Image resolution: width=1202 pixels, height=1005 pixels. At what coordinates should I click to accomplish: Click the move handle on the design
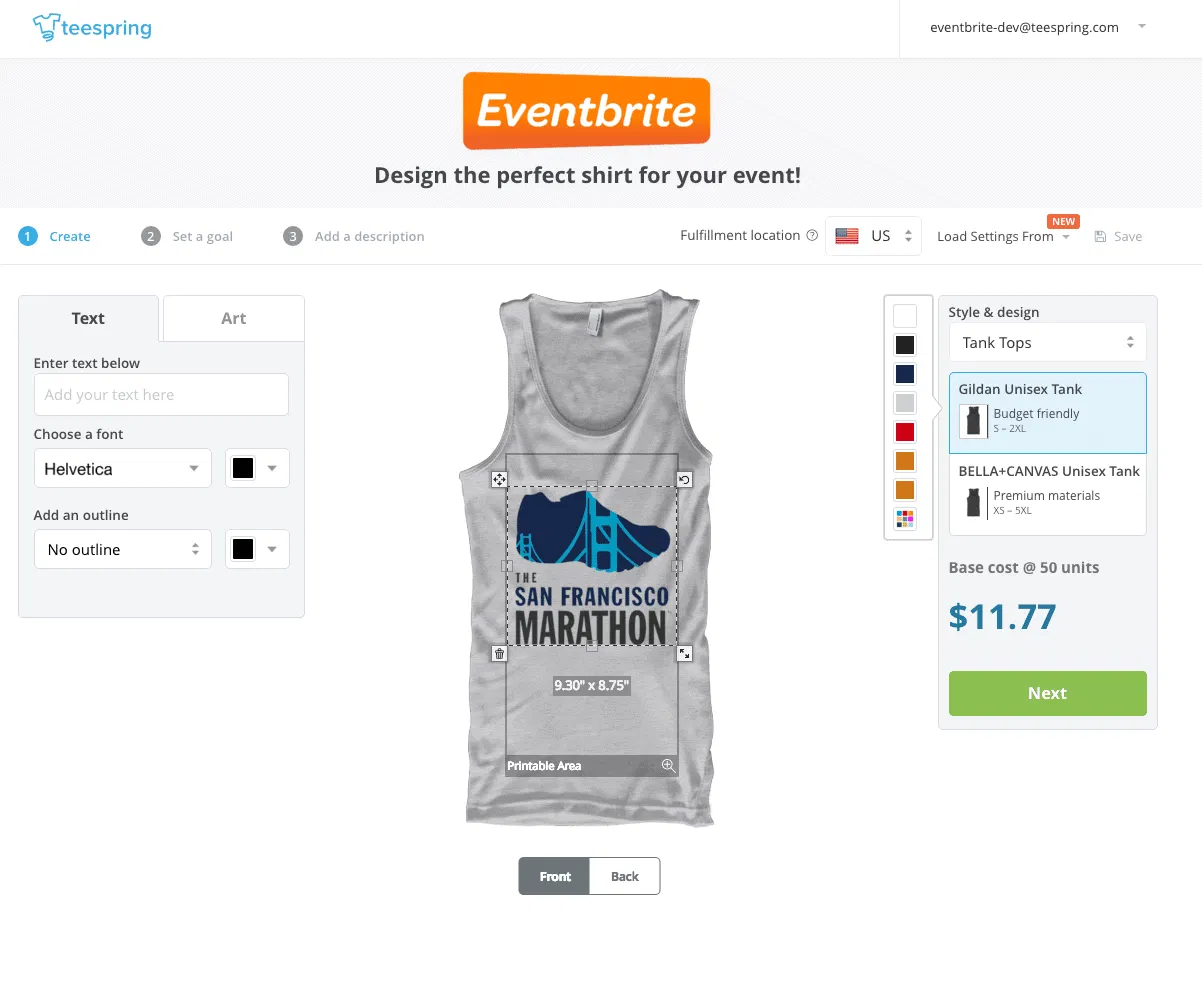pos(499,480)
